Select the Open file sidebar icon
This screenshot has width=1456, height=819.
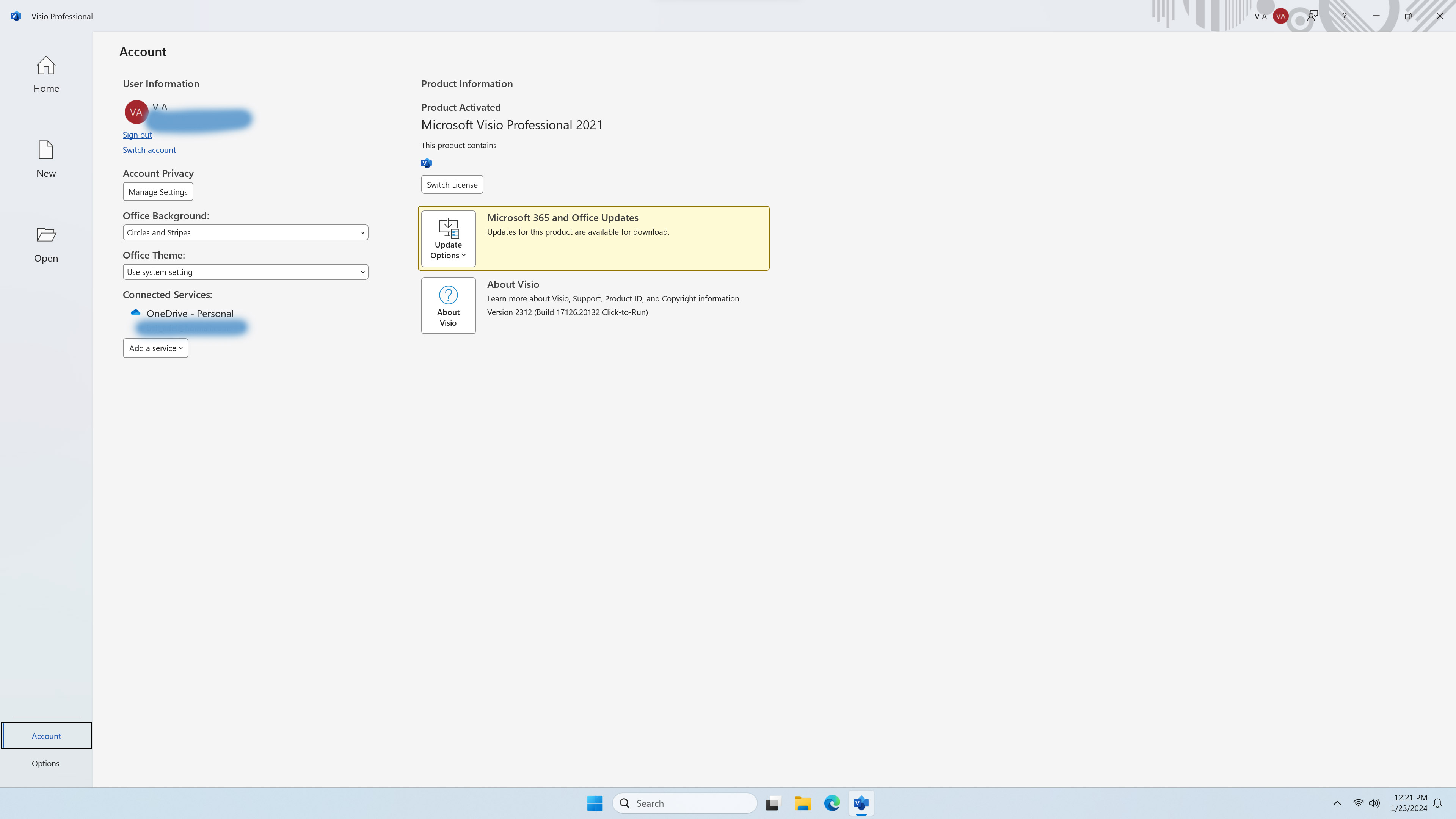click(46, 235)
